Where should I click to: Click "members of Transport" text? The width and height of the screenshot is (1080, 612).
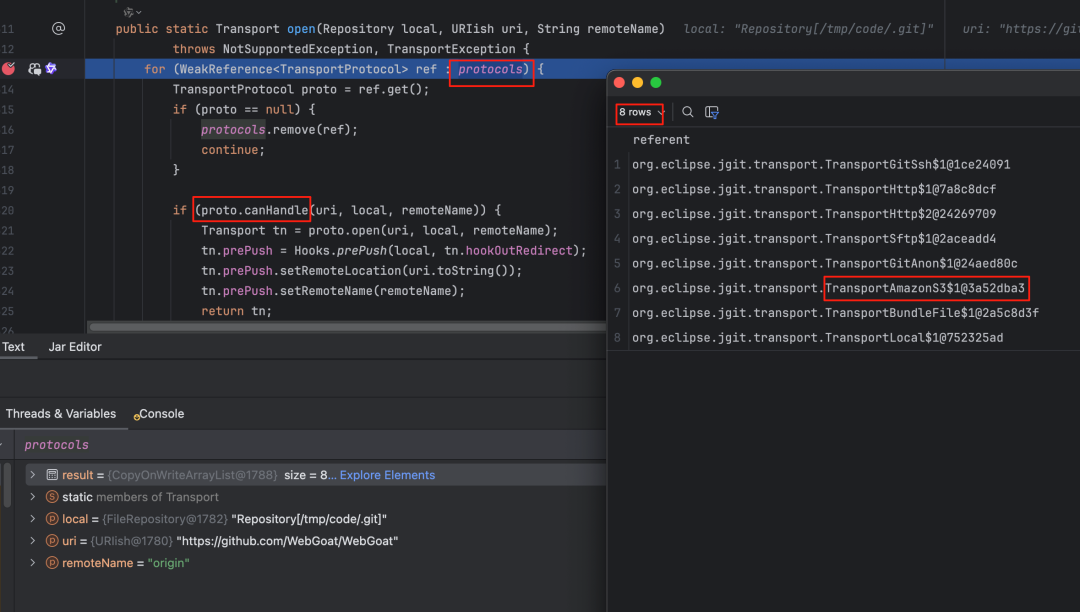157,497
